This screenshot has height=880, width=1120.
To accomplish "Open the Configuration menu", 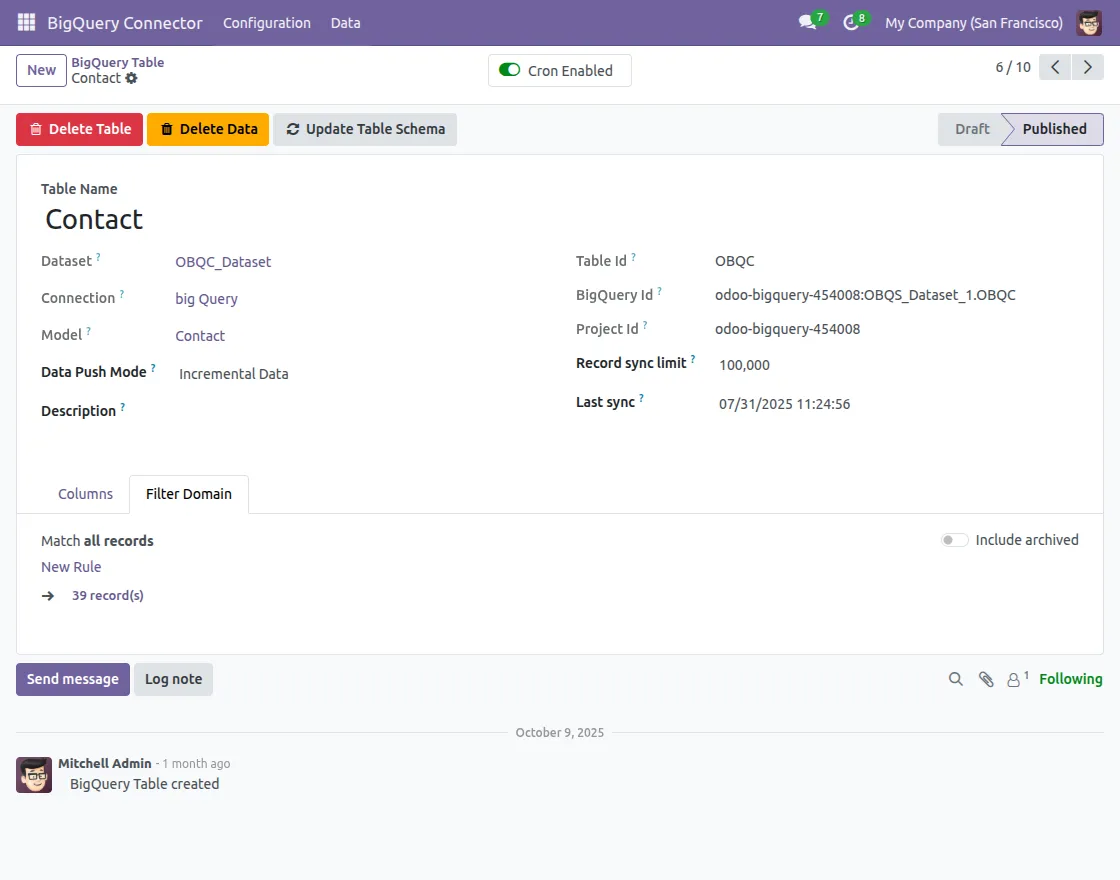I will tap(266, 23).
